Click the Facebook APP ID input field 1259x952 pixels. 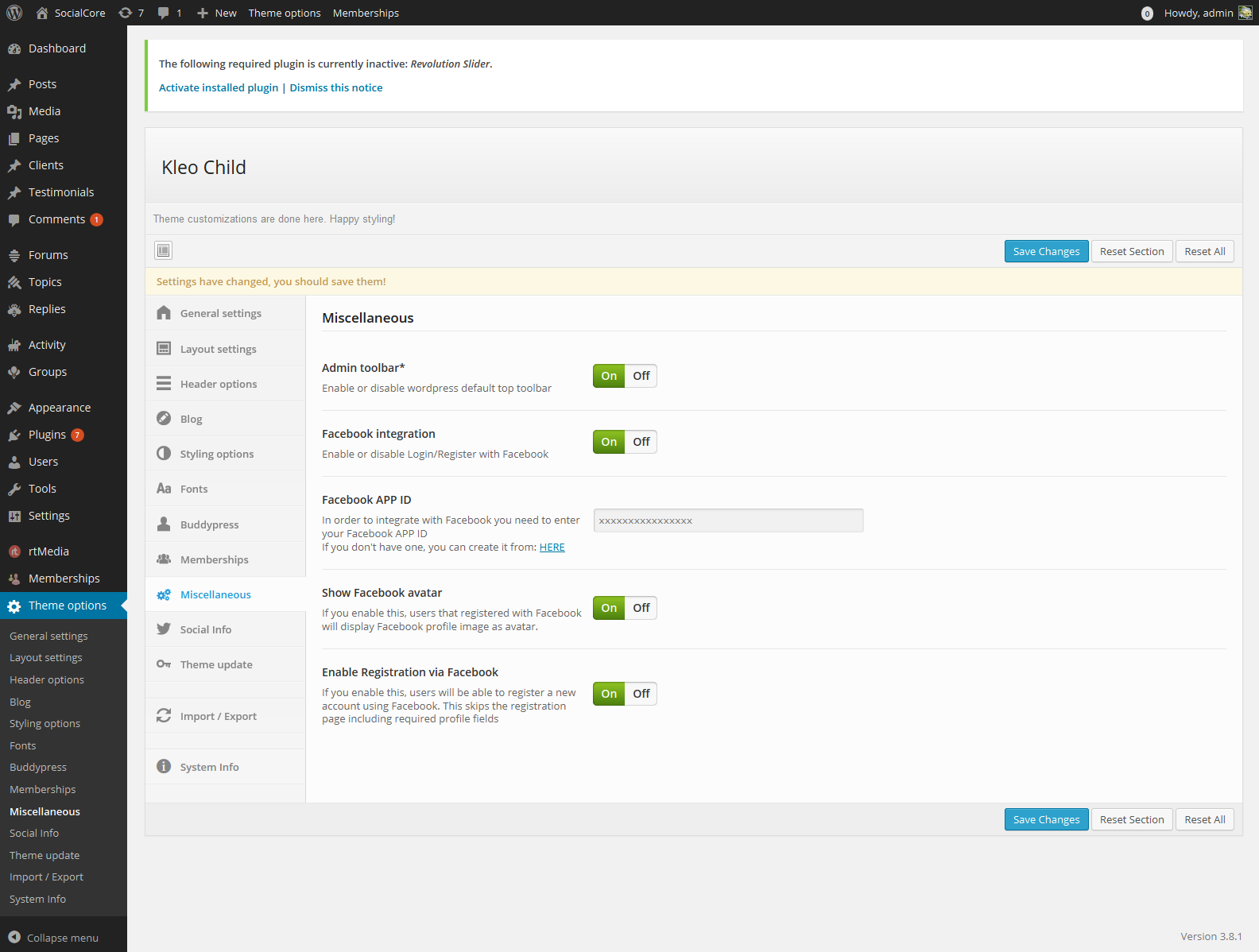[728, 521]
